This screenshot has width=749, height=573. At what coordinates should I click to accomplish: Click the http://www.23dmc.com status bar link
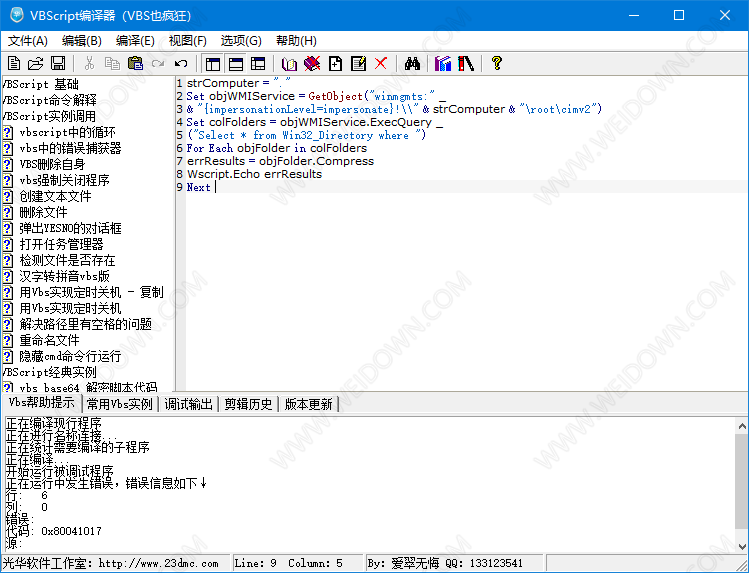click(x=159, y=563)
